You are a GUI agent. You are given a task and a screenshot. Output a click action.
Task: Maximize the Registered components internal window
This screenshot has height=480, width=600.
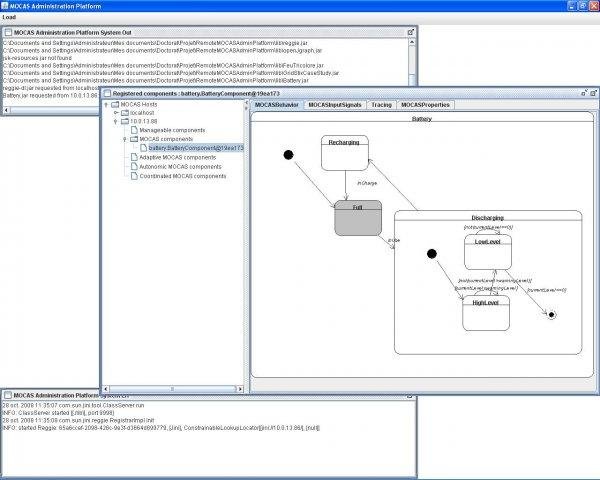point(593,93)
